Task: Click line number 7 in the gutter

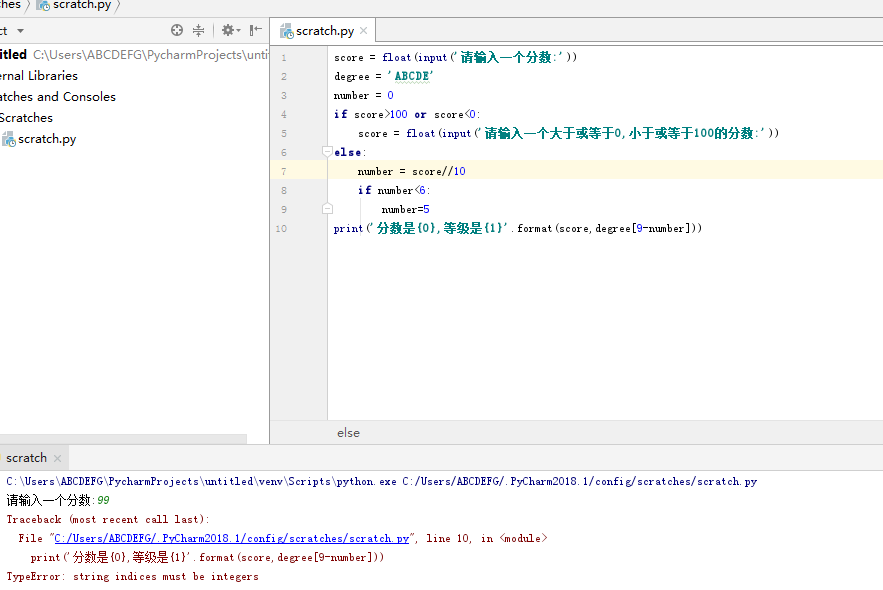Action: click(284, 171)
